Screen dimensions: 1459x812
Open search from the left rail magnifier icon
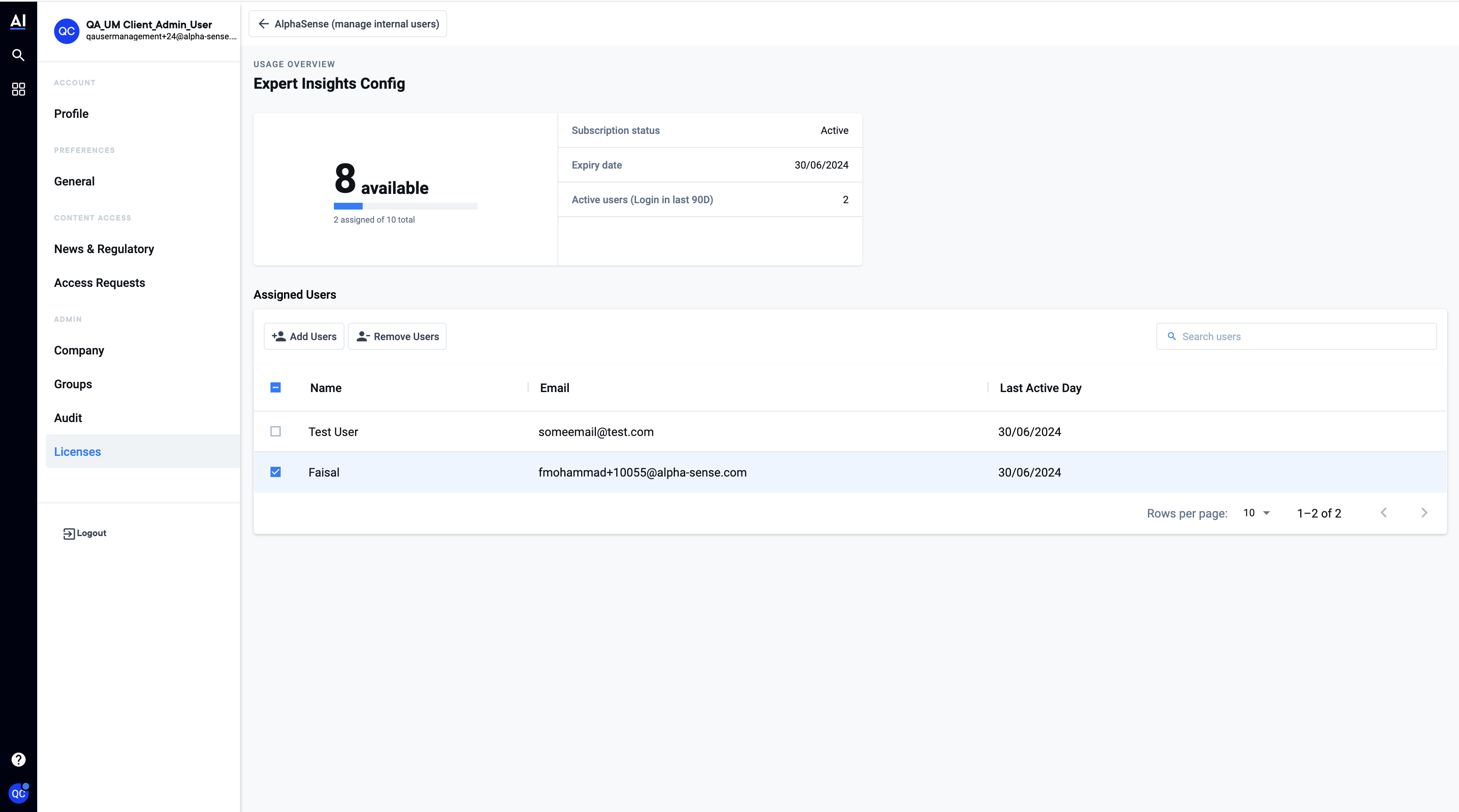click(x=18, y=55)
